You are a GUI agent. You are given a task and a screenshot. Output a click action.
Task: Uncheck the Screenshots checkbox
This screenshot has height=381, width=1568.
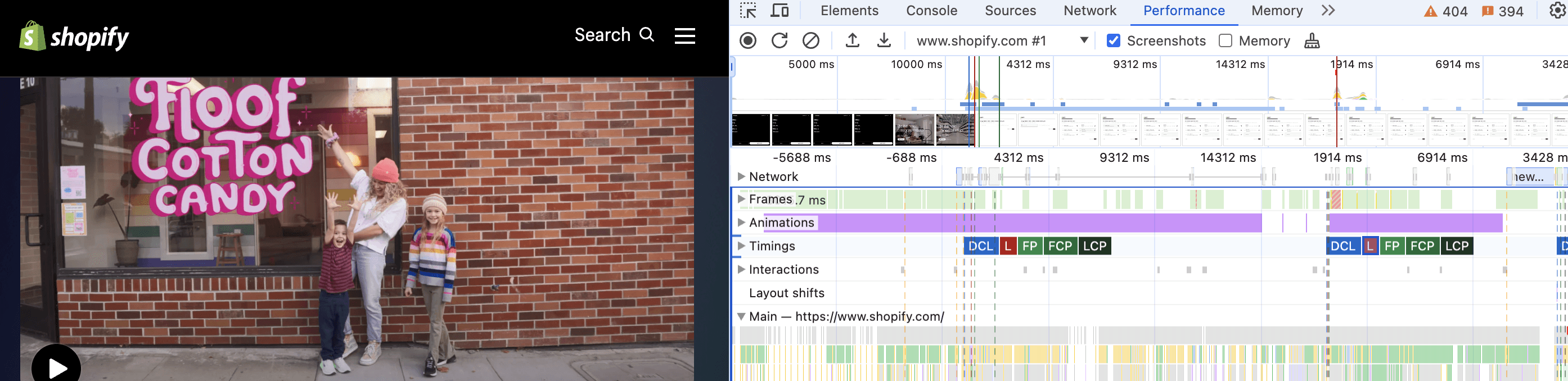pos(1114,41)
